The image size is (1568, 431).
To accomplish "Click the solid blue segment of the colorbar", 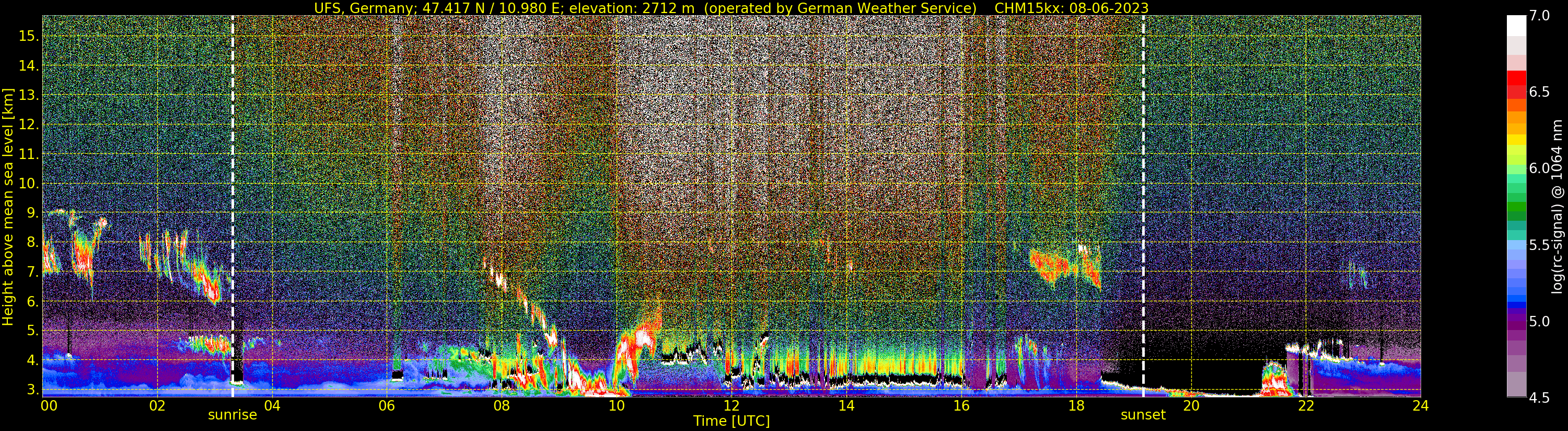I will [x=1516, y=305].
